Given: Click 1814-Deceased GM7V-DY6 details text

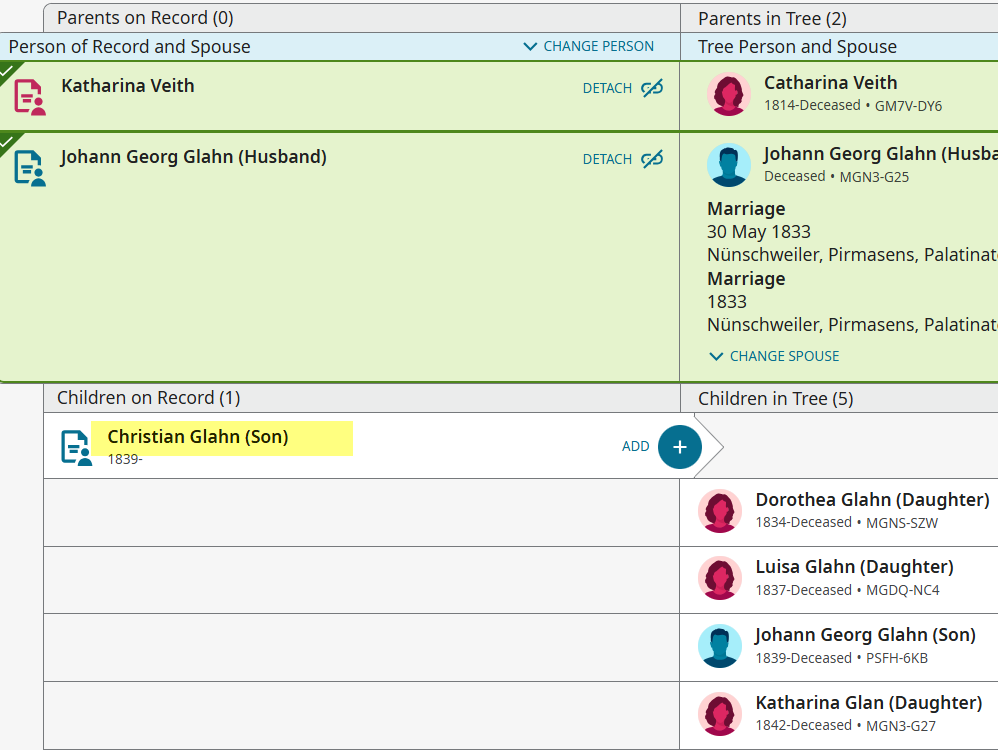Looking at the screenshot, I should [x=853, y=106].
